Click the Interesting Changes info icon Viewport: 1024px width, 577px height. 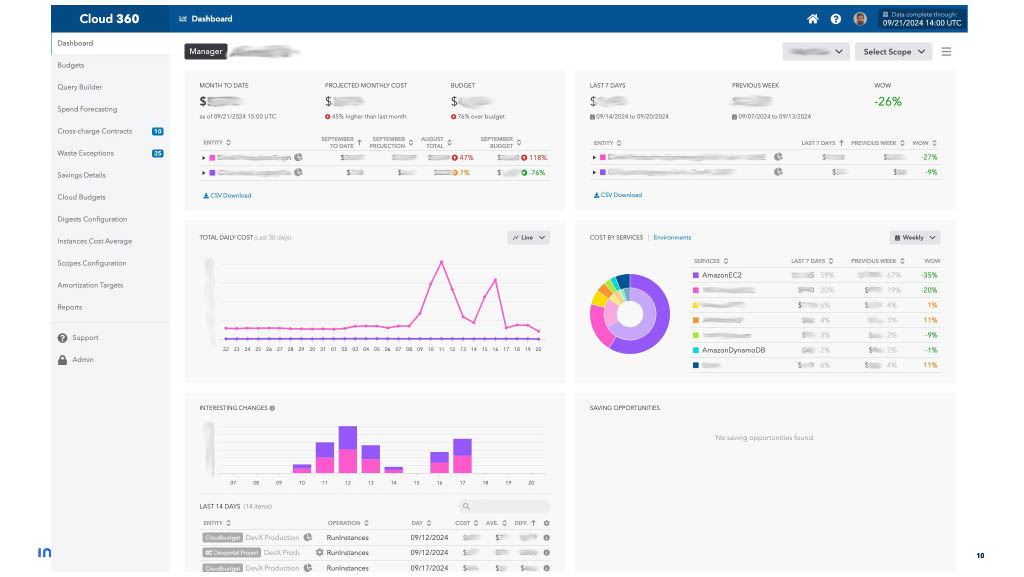[x=272, y=408]
